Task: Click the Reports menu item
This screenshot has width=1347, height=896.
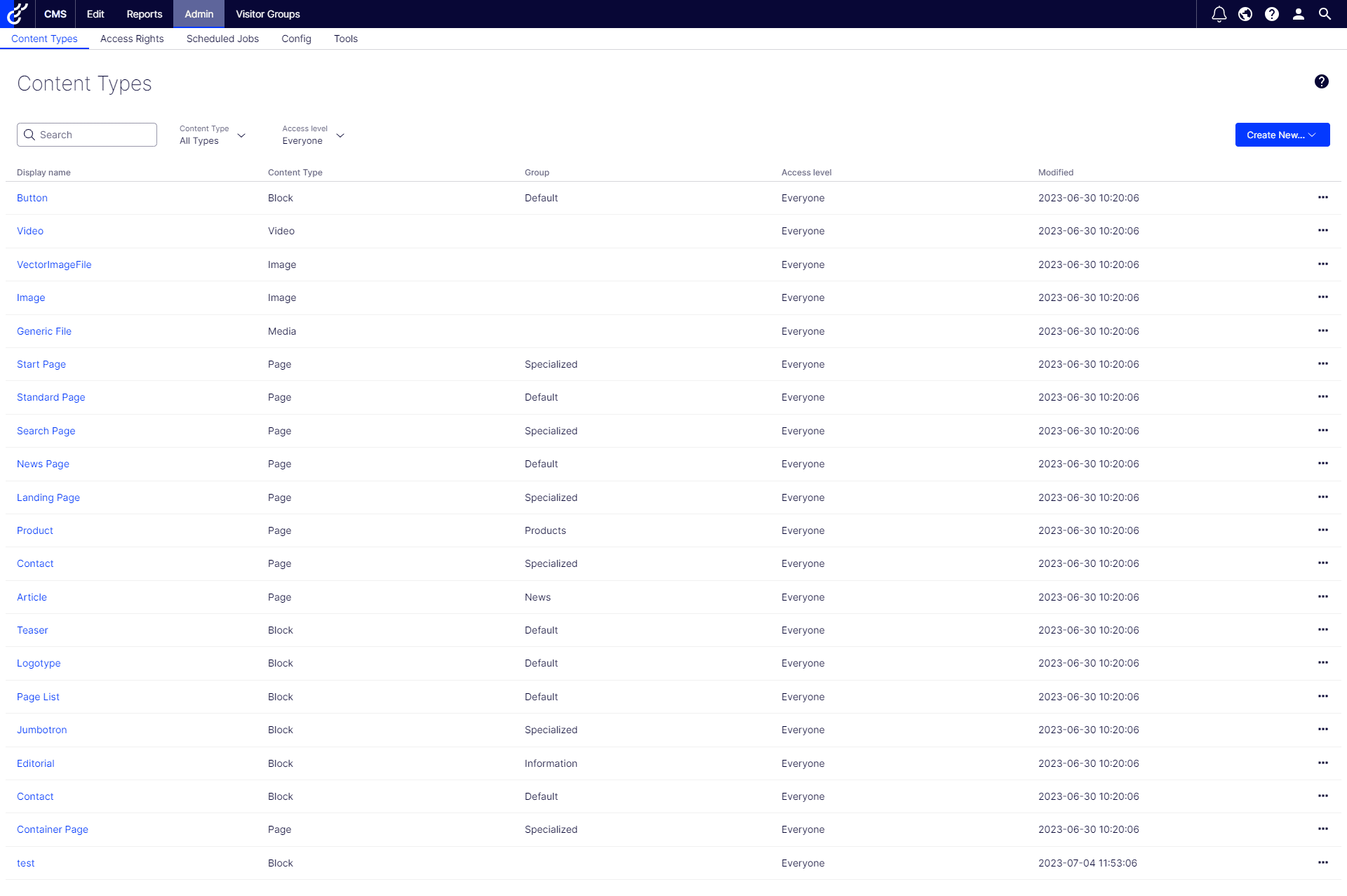Action: pos(144,14)
